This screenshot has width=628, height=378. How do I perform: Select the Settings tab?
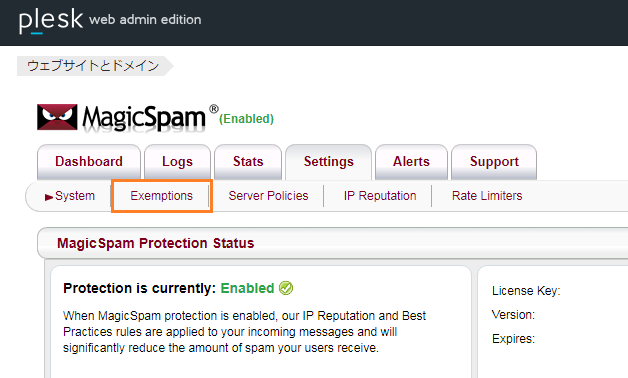coord(328,161)
